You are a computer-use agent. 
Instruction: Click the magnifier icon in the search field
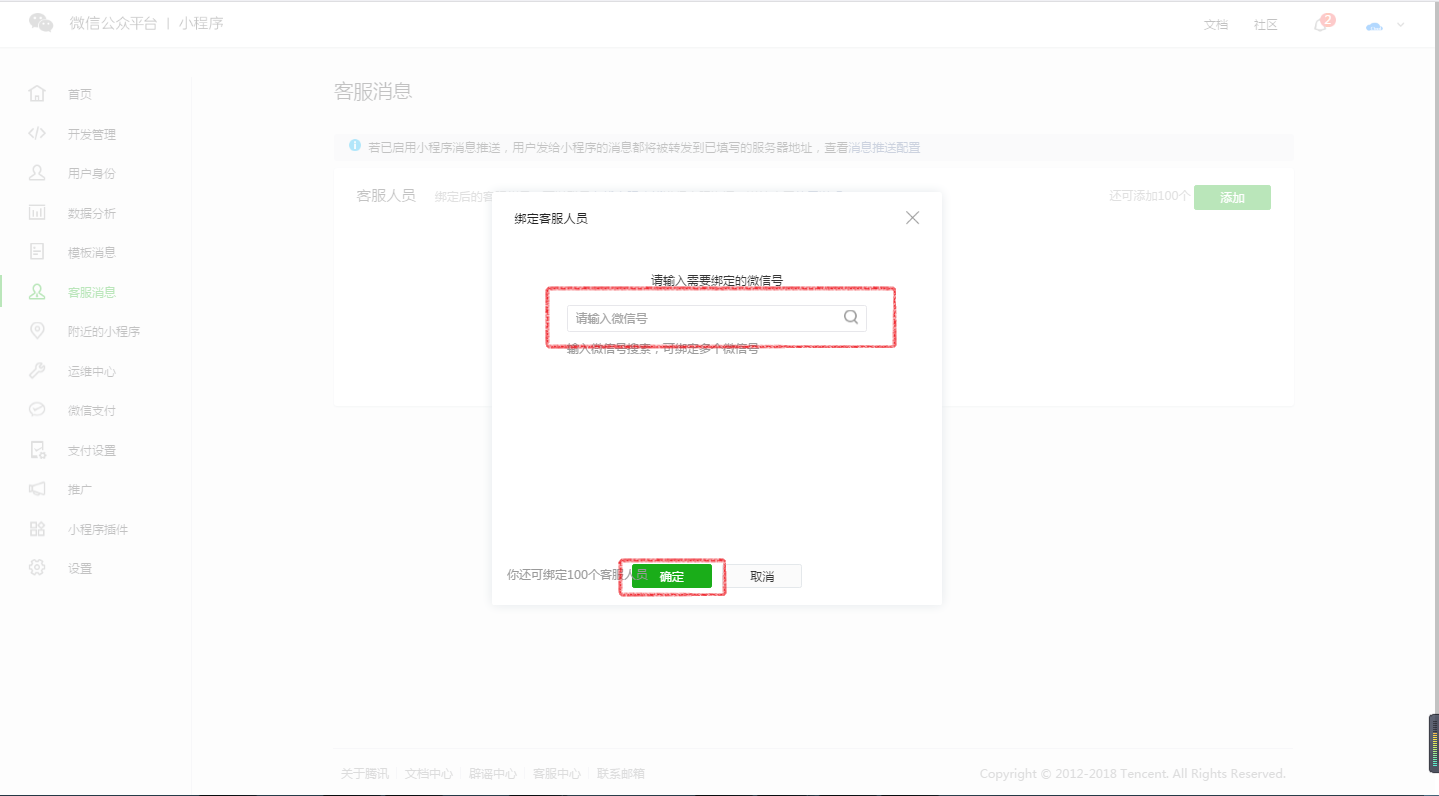(850, 317)
